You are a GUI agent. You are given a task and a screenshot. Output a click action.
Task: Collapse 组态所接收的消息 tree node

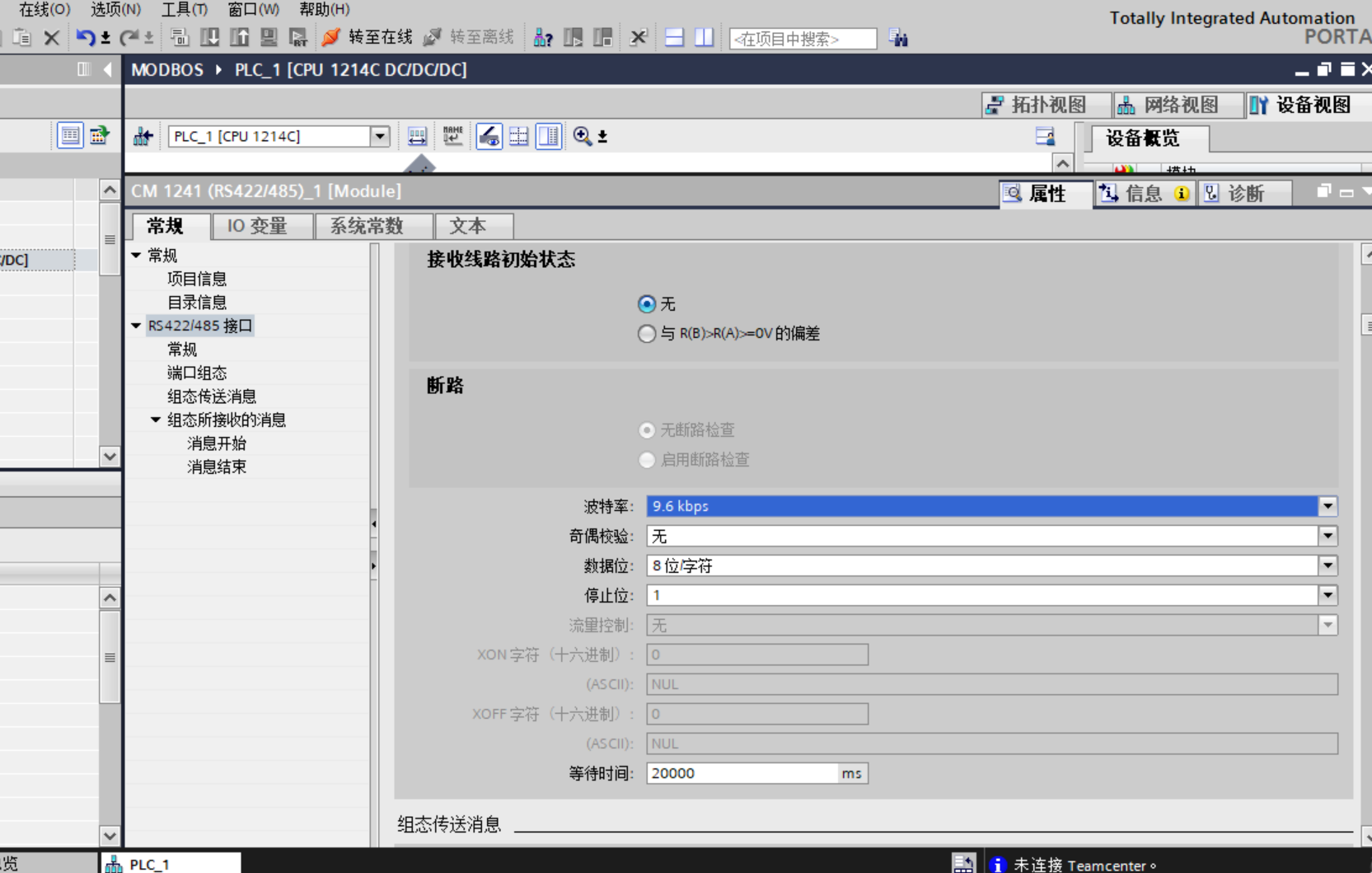(x=156, y=420)
